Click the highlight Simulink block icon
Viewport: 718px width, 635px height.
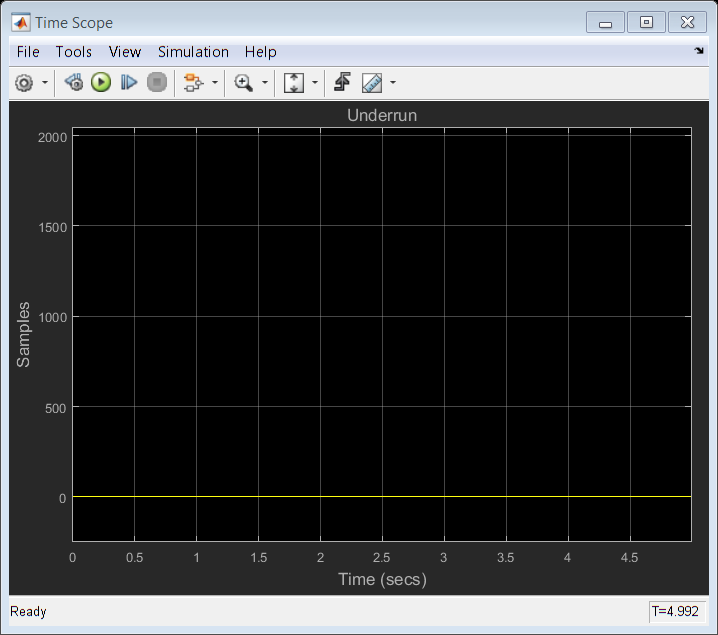click(x=193, y=83)
